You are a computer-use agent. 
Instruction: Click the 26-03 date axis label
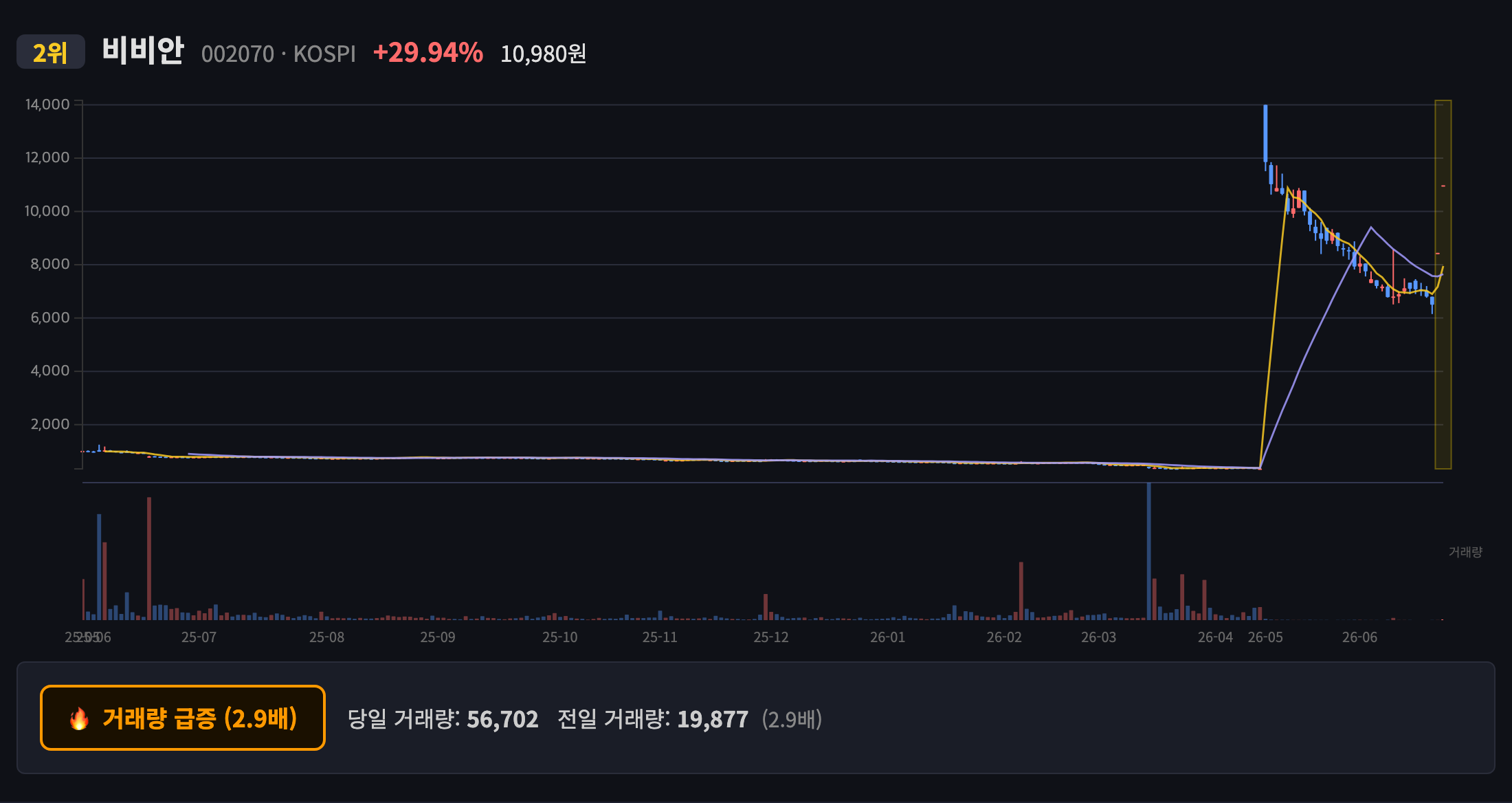coord(1099,637)
